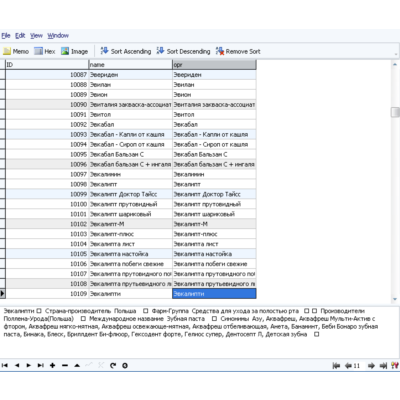Open the View menu
The width and height of the screenshot is (400, 400).
pyautogui.click(x=36, y=35)
